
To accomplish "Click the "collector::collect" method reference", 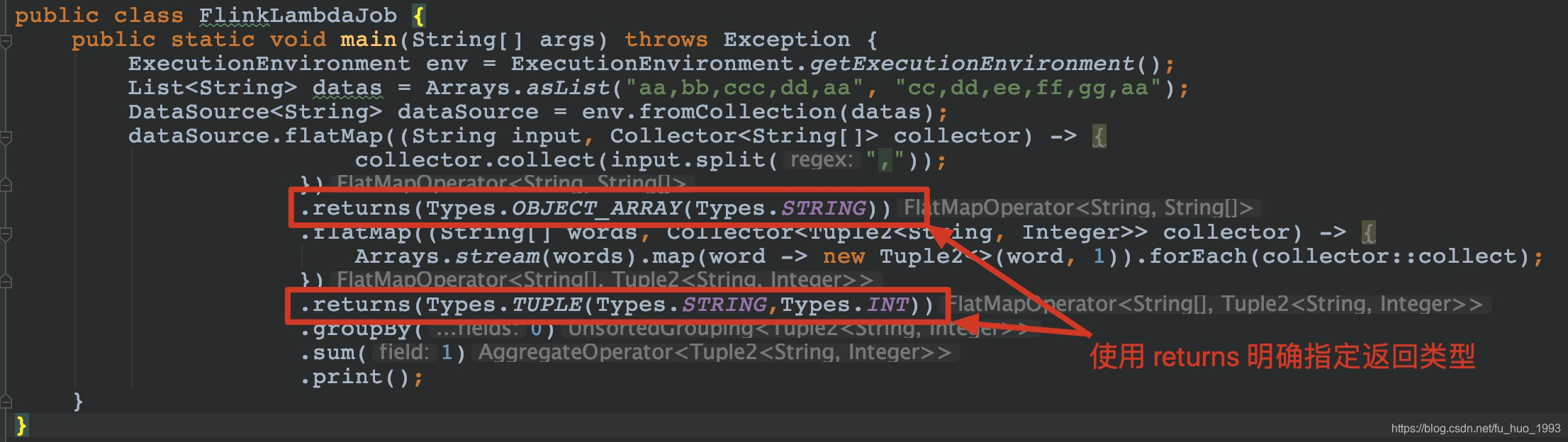I will tap(1389, 256).
